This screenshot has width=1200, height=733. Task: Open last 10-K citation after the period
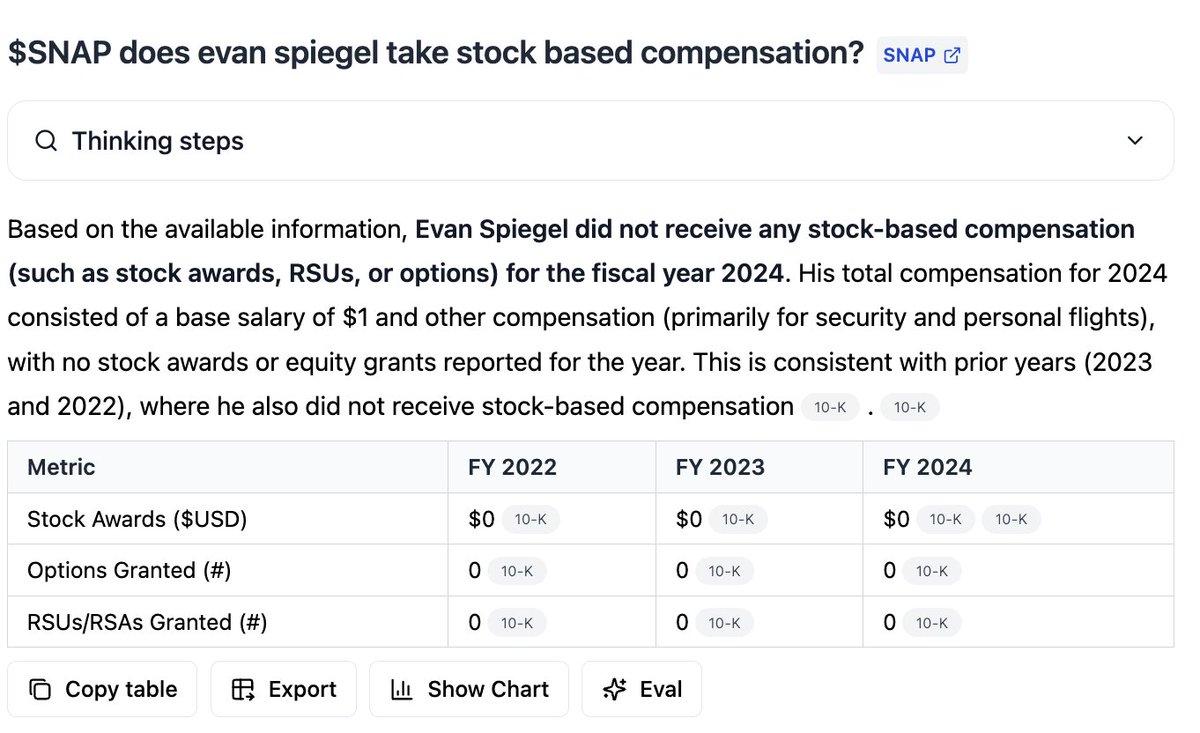tap(909, 407)
